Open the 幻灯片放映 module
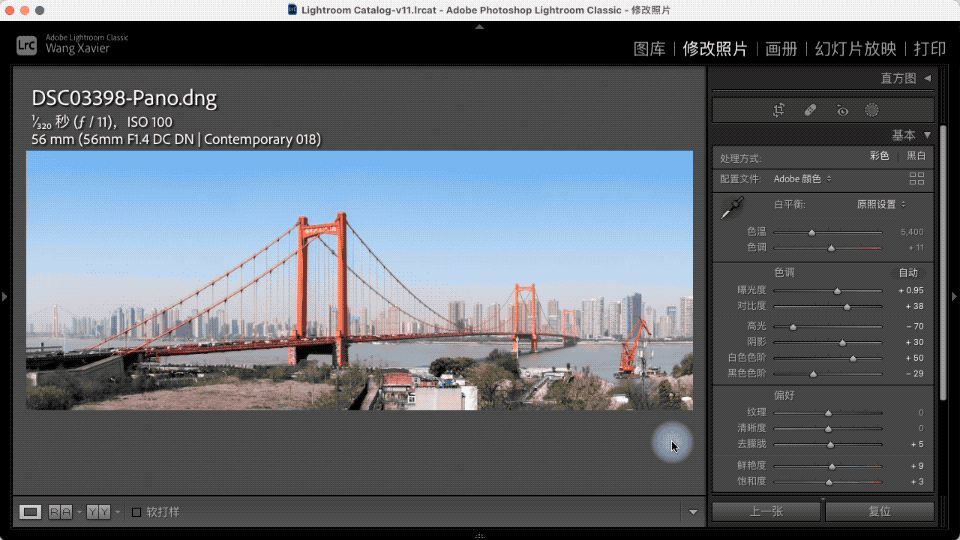 point(855,49)
